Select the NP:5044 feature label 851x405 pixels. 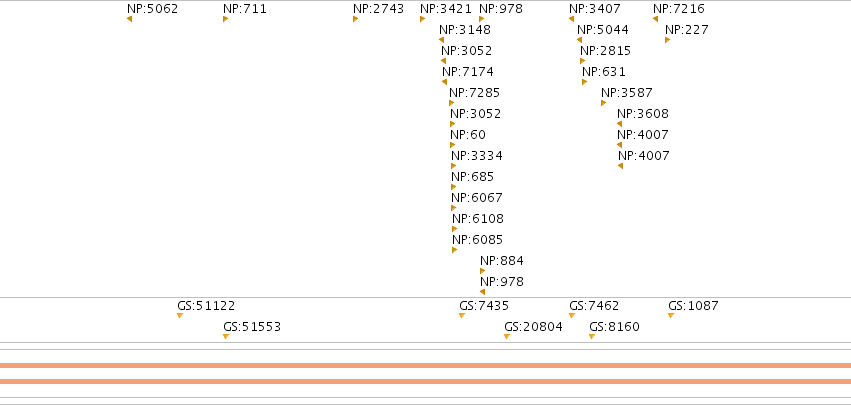tap(603, 30)
